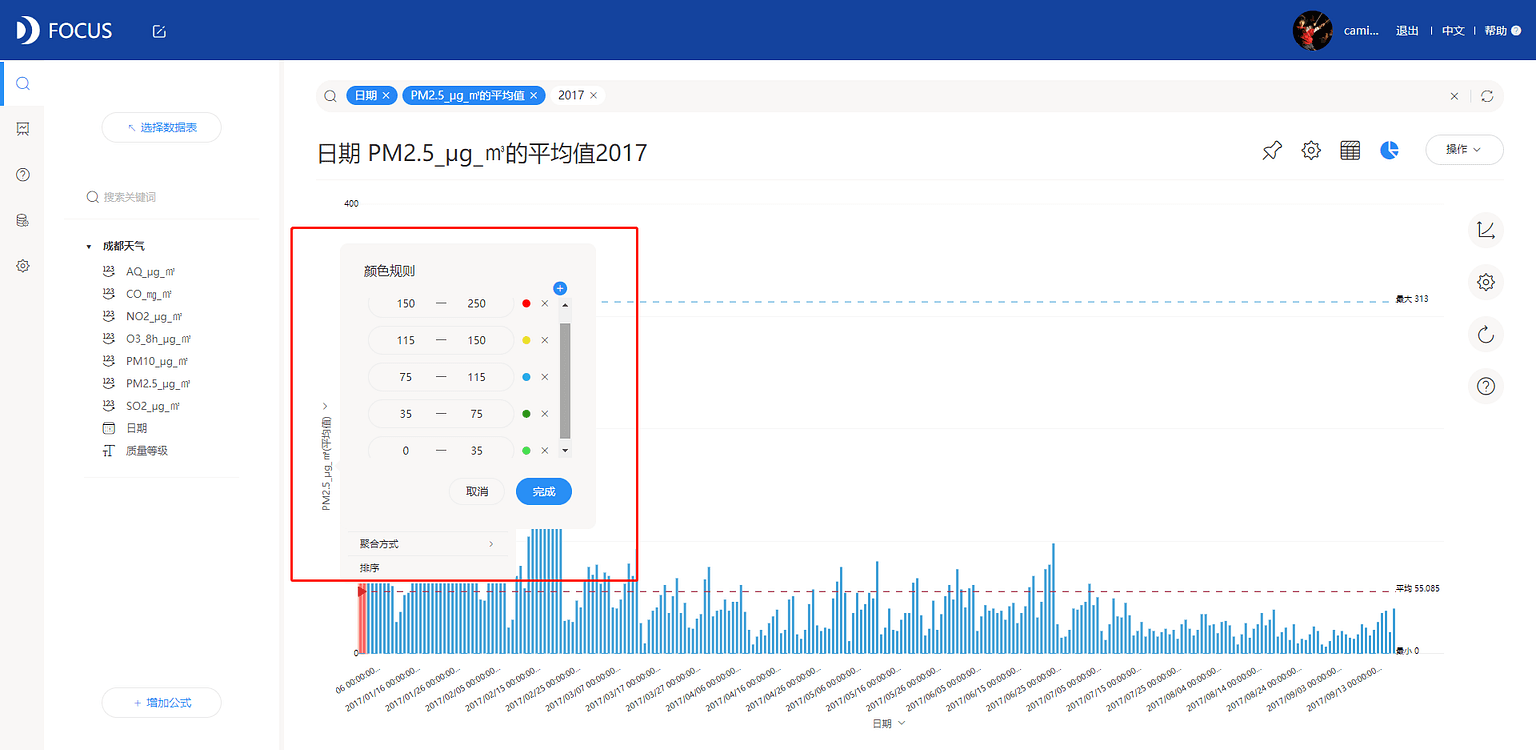Select the PM10_μg_㎡ column
The image size is (1536, 750).
[157, 361]
